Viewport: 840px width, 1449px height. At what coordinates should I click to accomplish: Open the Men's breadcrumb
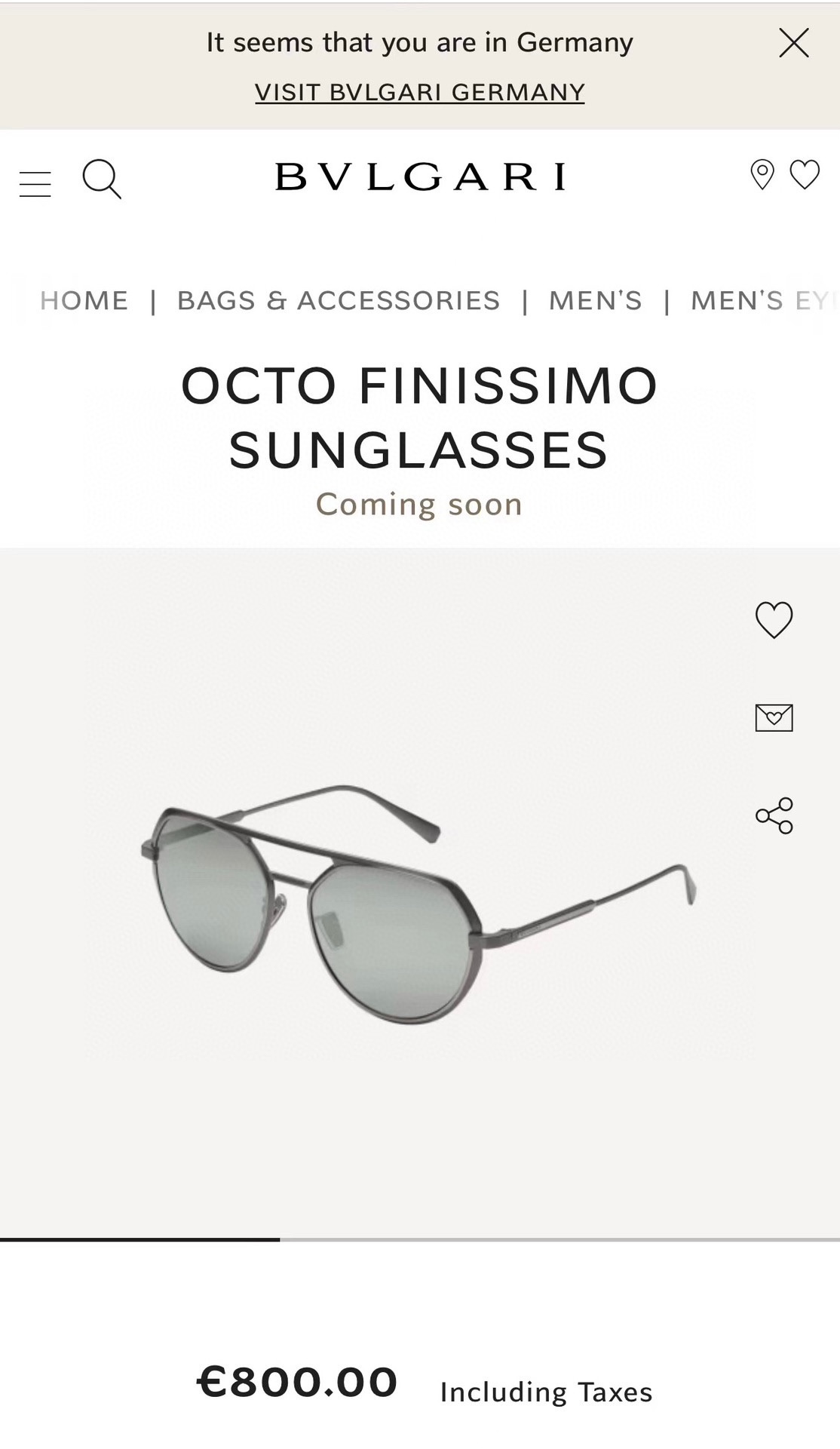[596, 300]
